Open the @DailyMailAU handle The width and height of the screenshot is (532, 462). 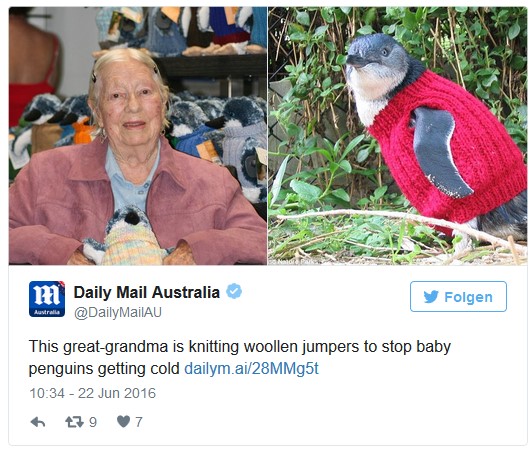point(118,312)
